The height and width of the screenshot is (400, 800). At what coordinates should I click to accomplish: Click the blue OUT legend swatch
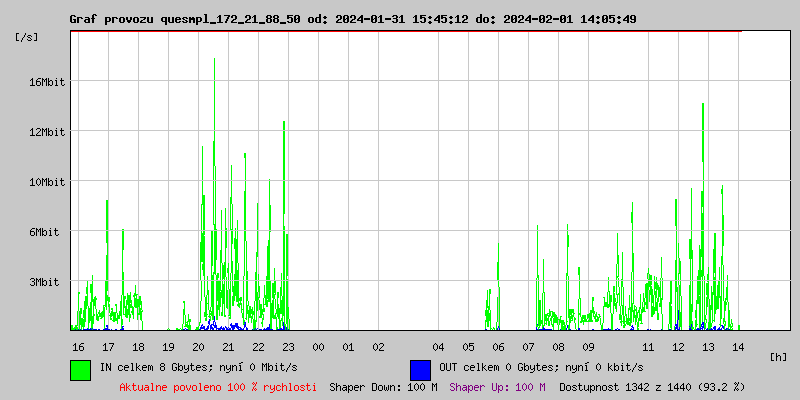point(420,369)
